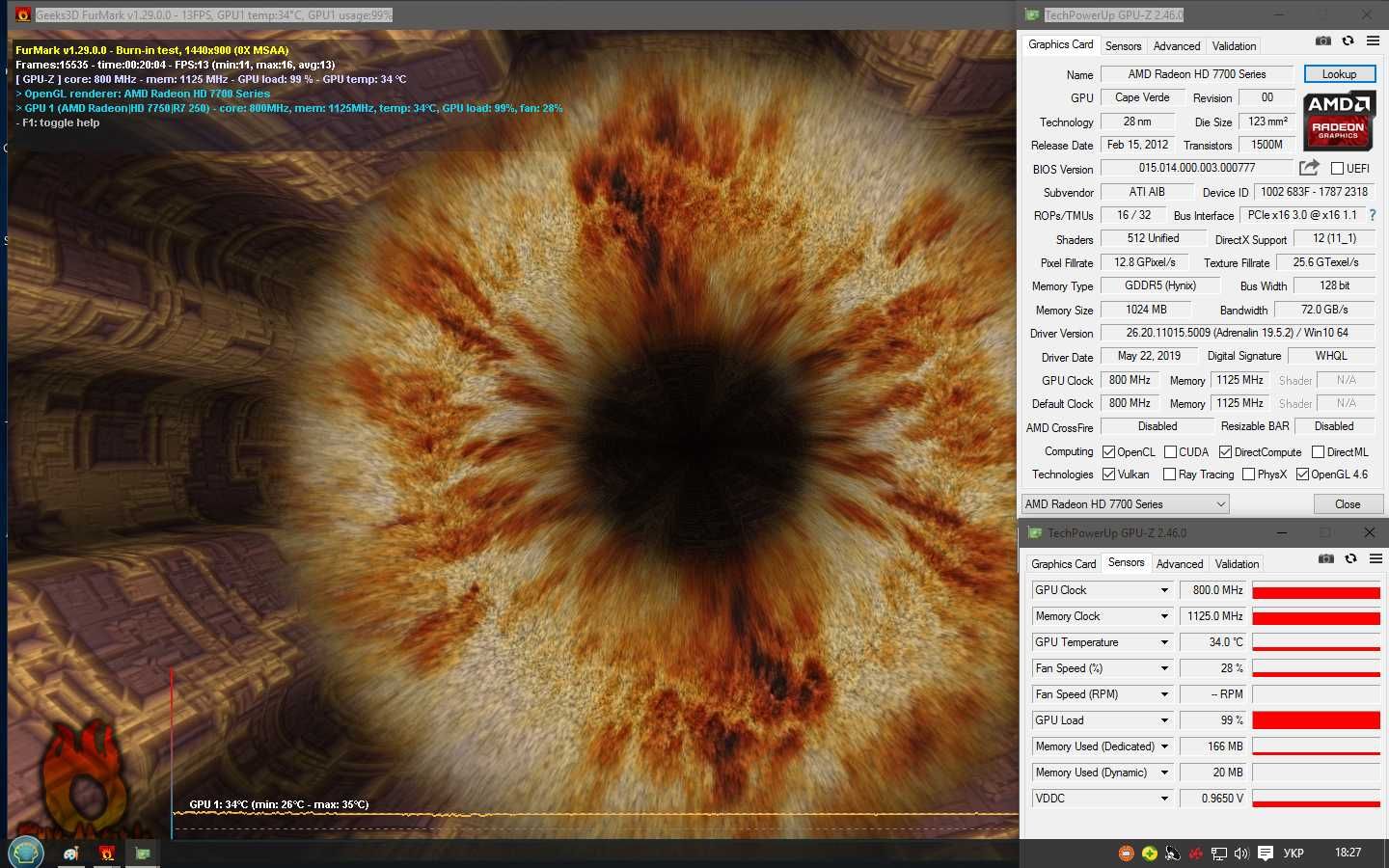Toggle the DirectCompute checkbox
1389x868 pixels.
point(1225,452)
